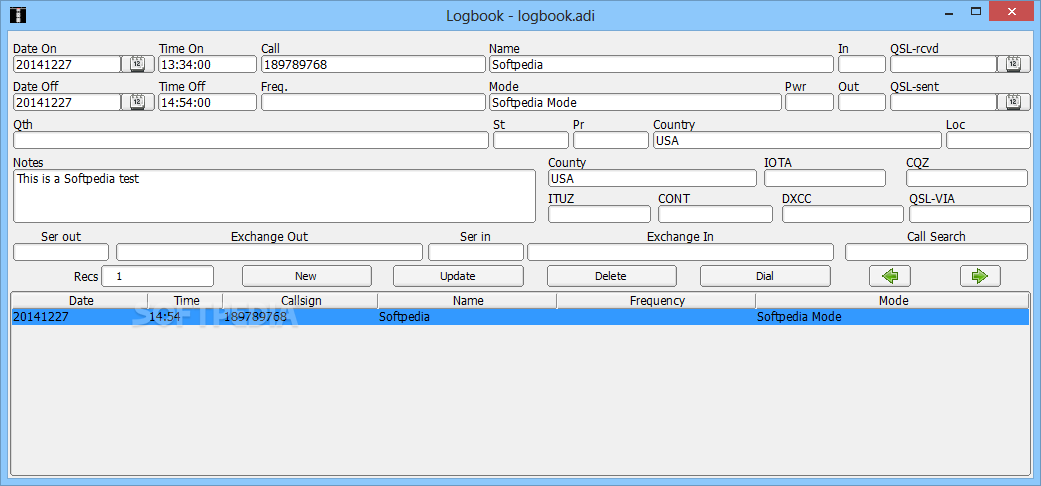
Task: Click the Recs counter field
Action: point(157,276)
